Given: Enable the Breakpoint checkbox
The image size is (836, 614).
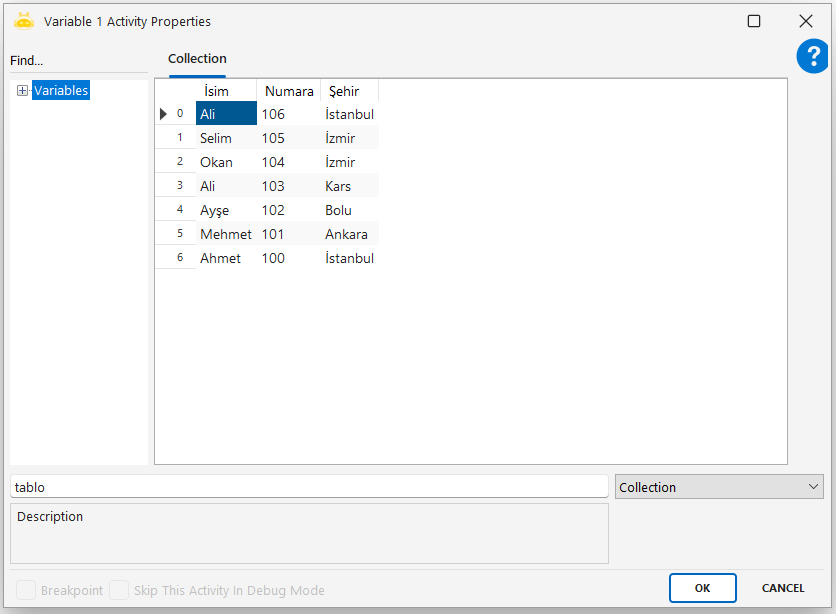Looking at the screenshot, I should 26,590.
